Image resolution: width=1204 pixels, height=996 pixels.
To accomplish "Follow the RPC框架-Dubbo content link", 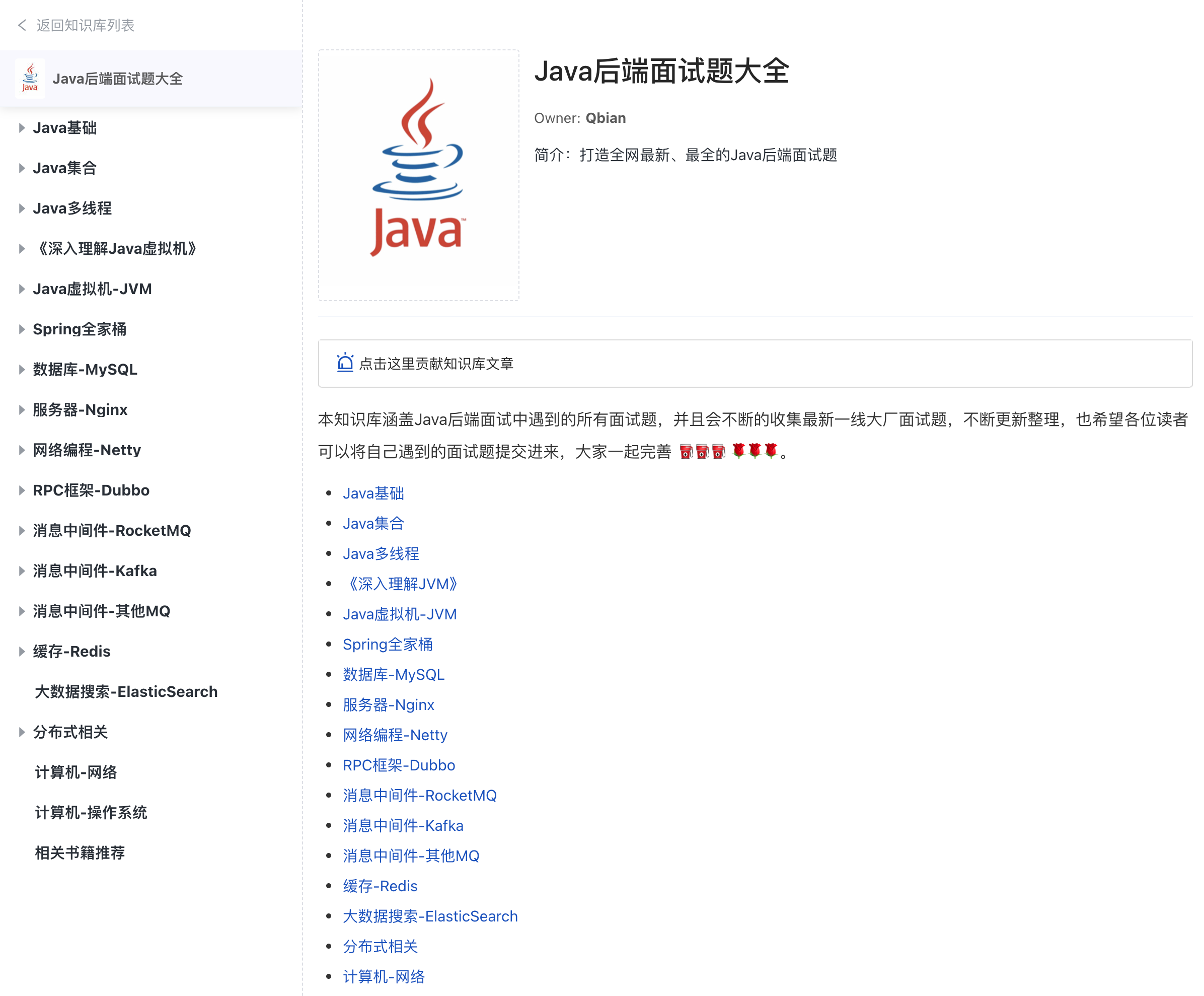I will point(399,765).
